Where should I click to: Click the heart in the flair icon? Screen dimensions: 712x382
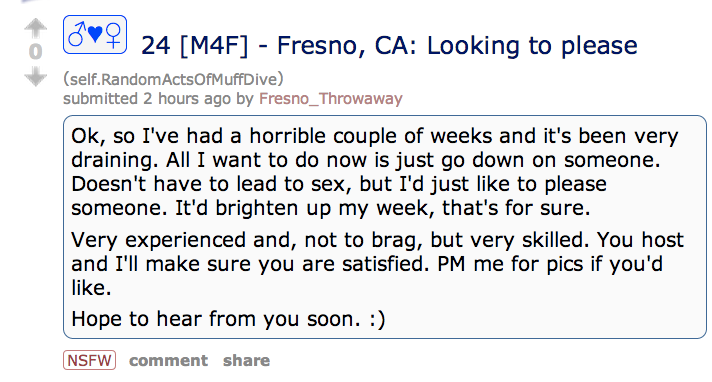click(x=95, y=34)
